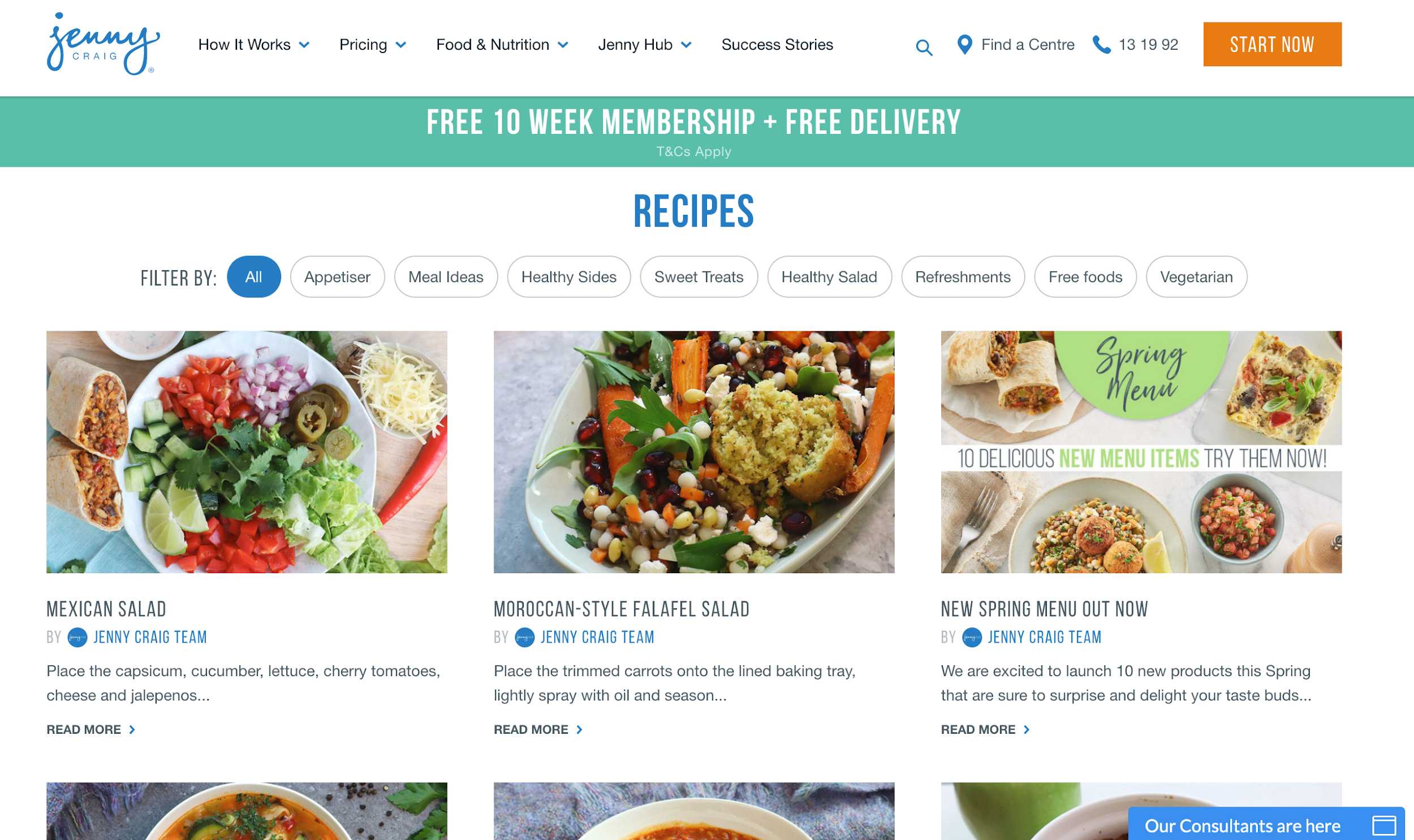1414x840 pixels.
Task: Open the Moroccan-Style Falafel Salad photo
Action: pyautogui.click(x=693, y=452)
